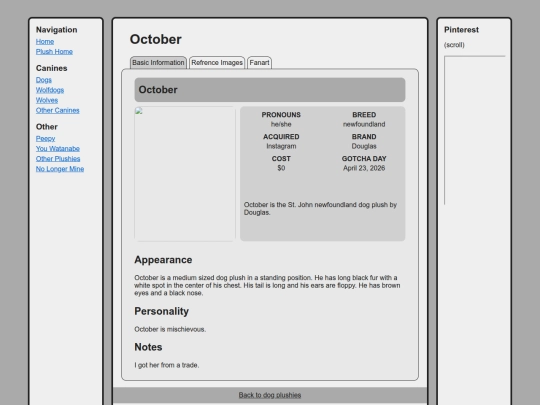Click the St. John newfoundland description text
Viewport: 540px width, 405px height.
point(320,209)
